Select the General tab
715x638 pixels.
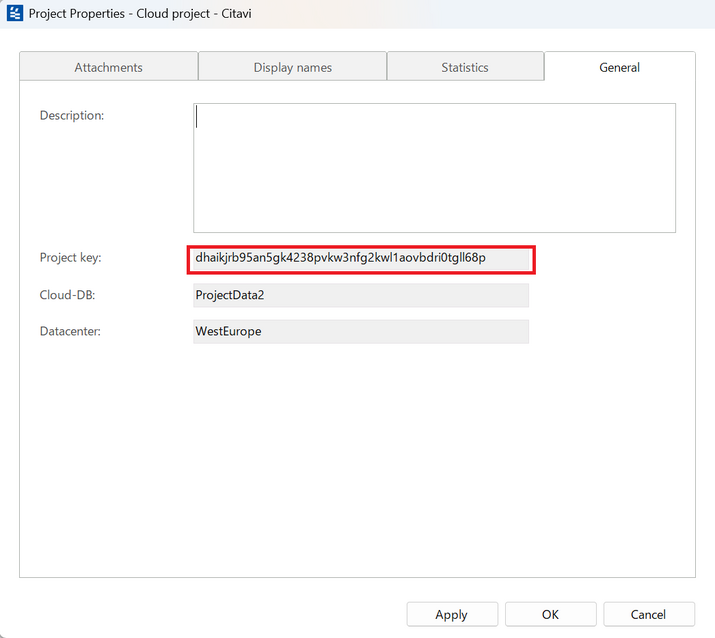(x=619, y=67)
